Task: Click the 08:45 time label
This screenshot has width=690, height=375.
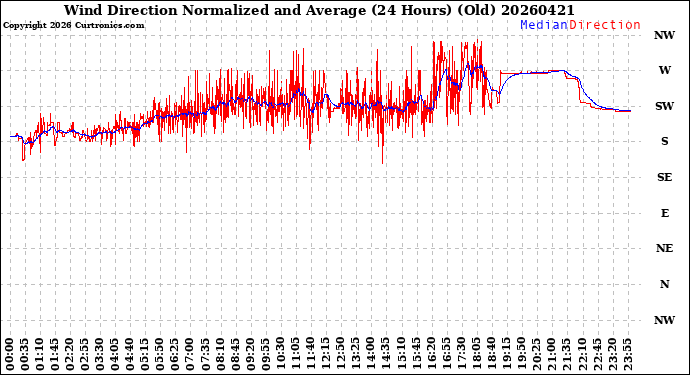Action: (236, 354)
